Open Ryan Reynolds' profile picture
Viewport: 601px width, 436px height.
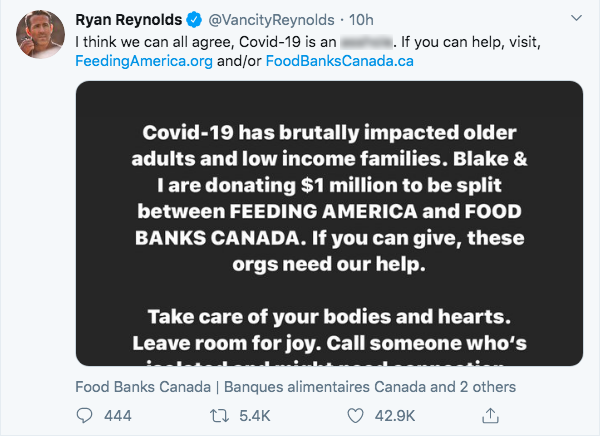coord(40,34)
